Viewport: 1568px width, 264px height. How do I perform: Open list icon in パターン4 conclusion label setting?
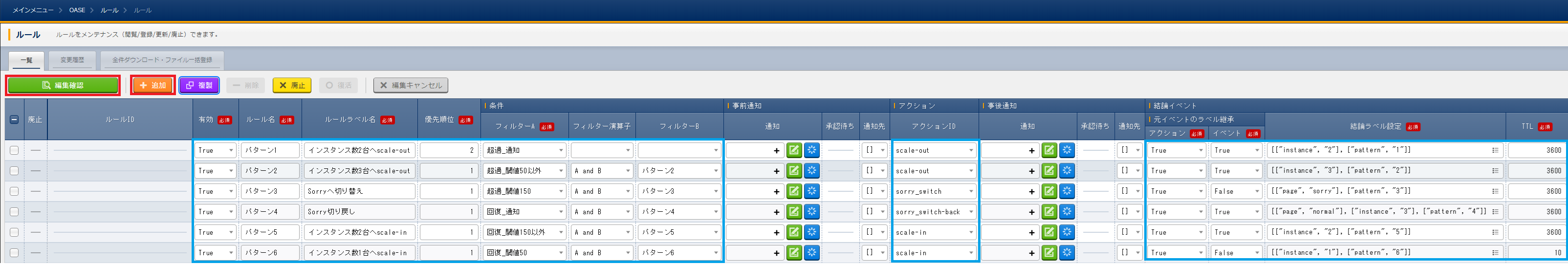click(1495, 212)
